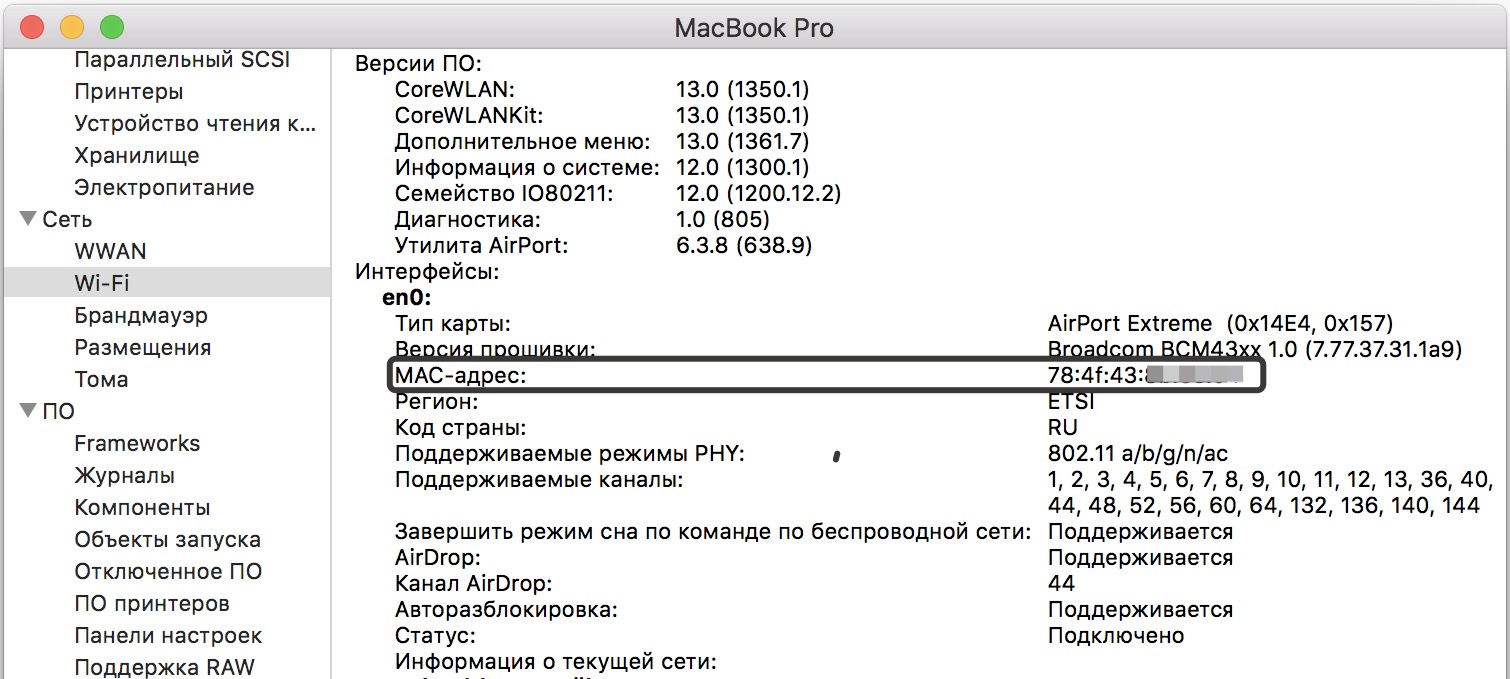Viewport: 1510px width, 679px height.
Task: Click the Диагностика: label
Action: 468,219
